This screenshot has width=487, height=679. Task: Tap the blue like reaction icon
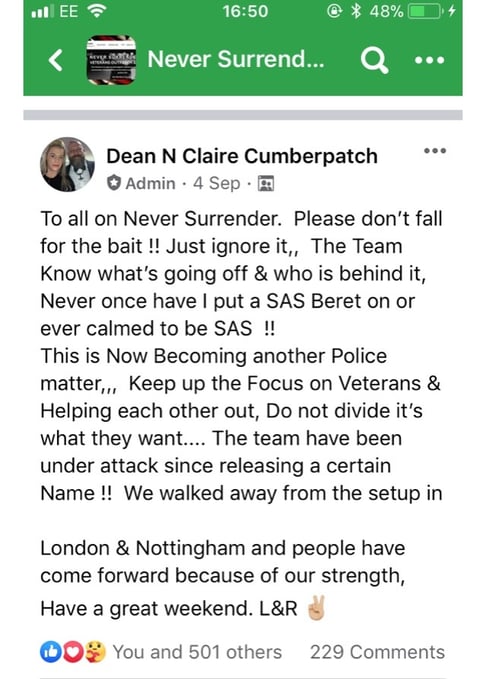[51, 652]
